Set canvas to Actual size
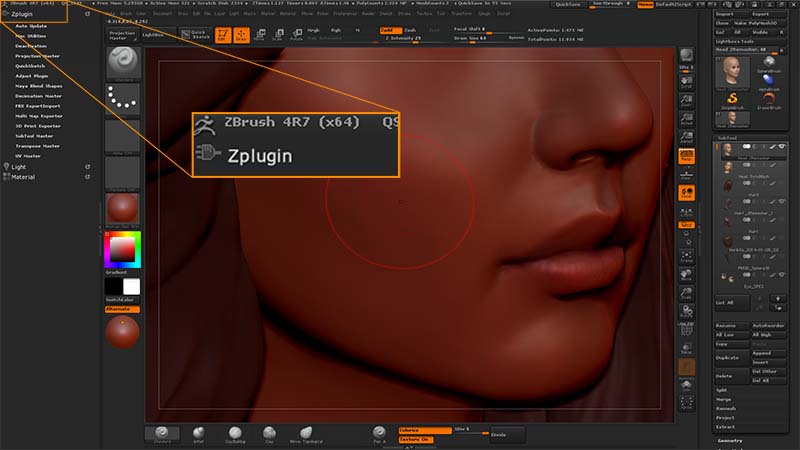This screenshot has height=450, width=800. pyautogui.click(x=686, y=119)
